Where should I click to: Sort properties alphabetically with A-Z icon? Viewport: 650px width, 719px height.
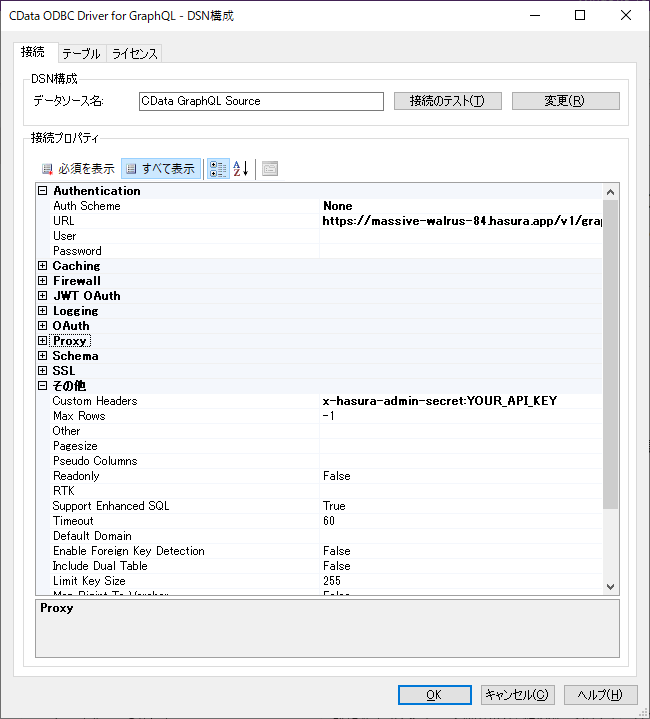click(241, 169)
